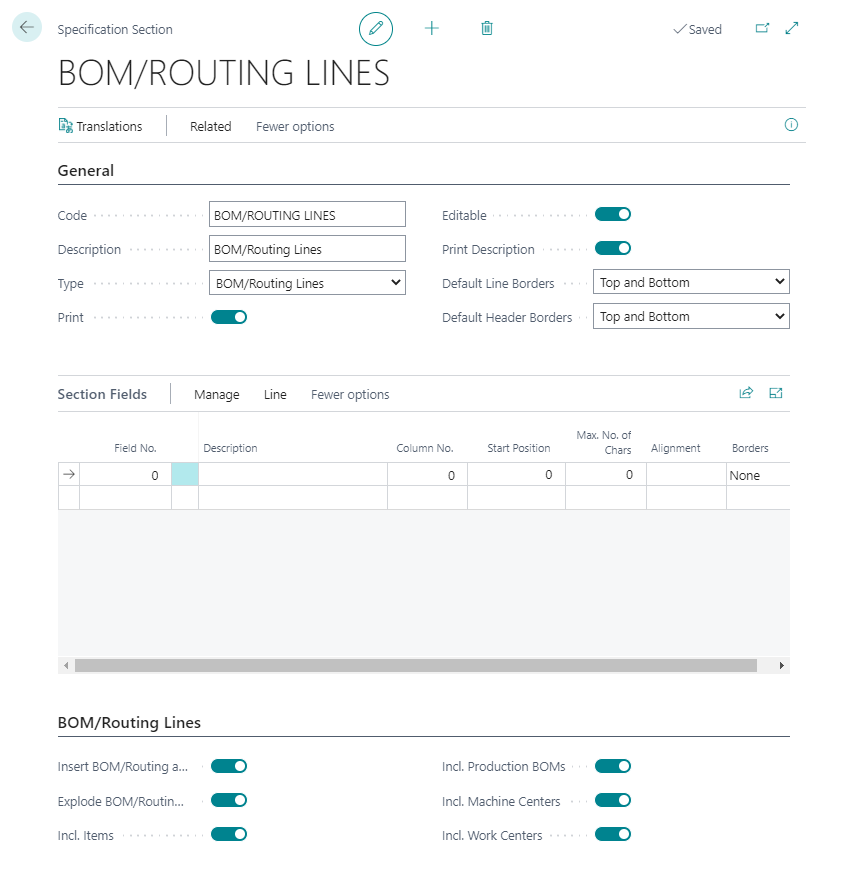Image resolution: width=863 pixels, height=874 pixels.
Task: Click Fewer options in Section Fields
Action: (x=350, y=395)
